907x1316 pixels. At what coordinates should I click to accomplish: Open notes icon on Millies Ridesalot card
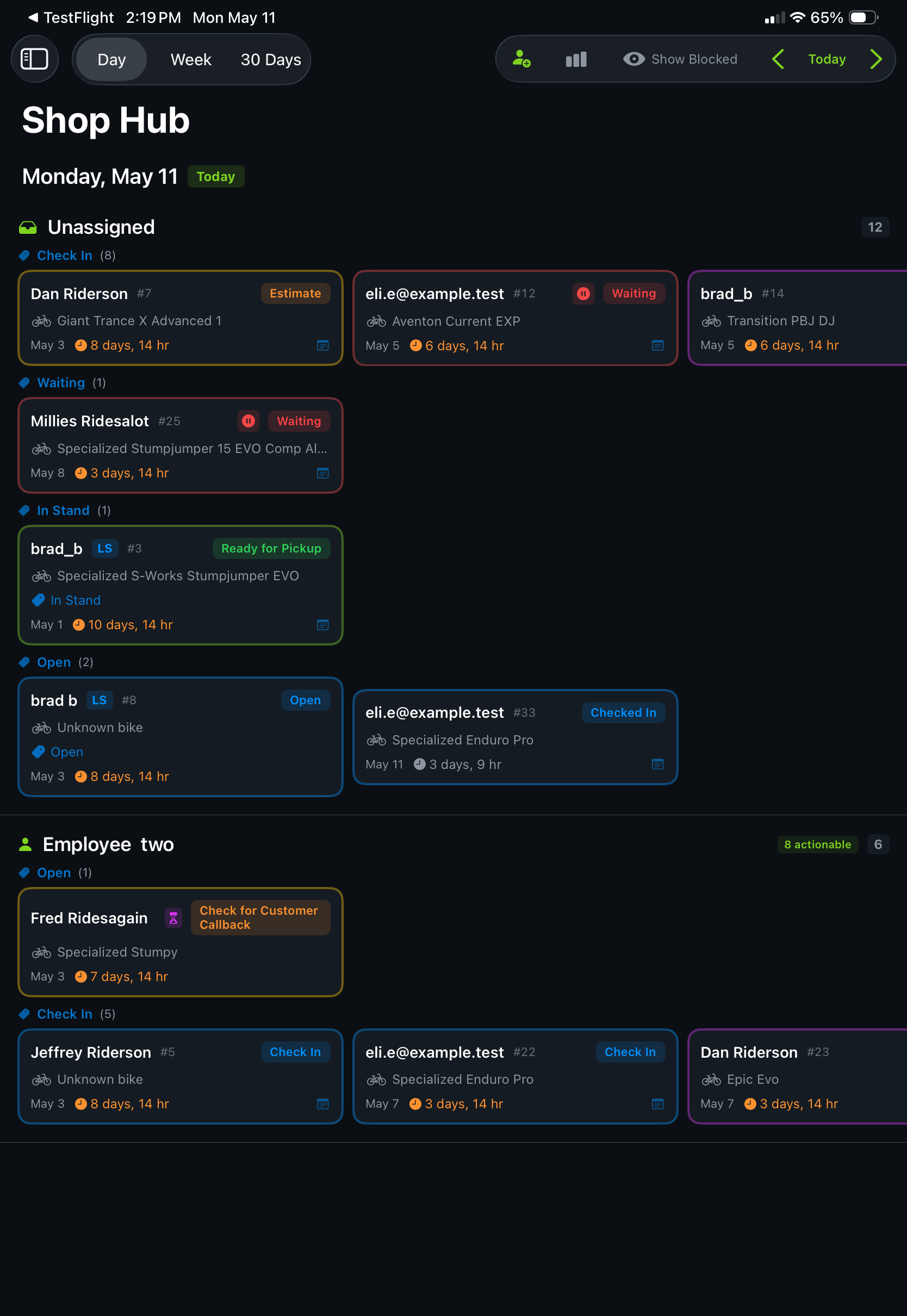322,473
